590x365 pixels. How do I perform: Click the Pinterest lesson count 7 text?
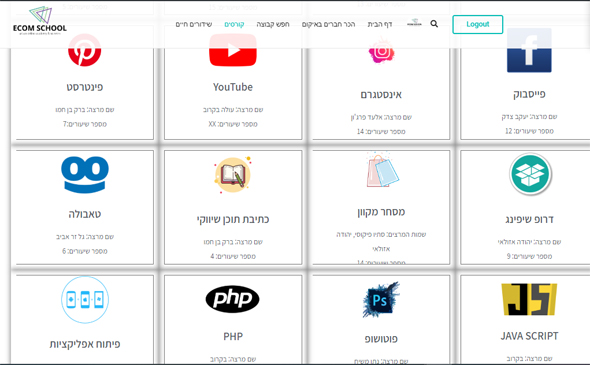pyautogui.click(x=85, y=124)
